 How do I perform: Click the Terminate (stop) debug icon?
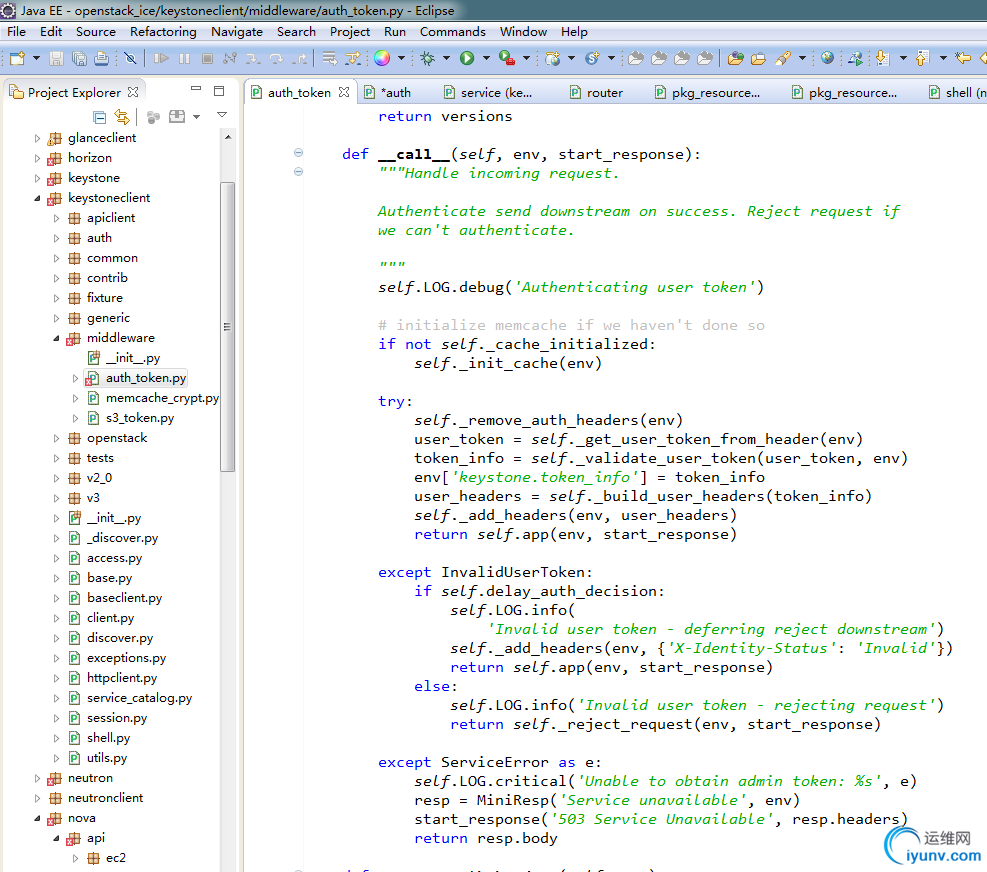point(207,59)
